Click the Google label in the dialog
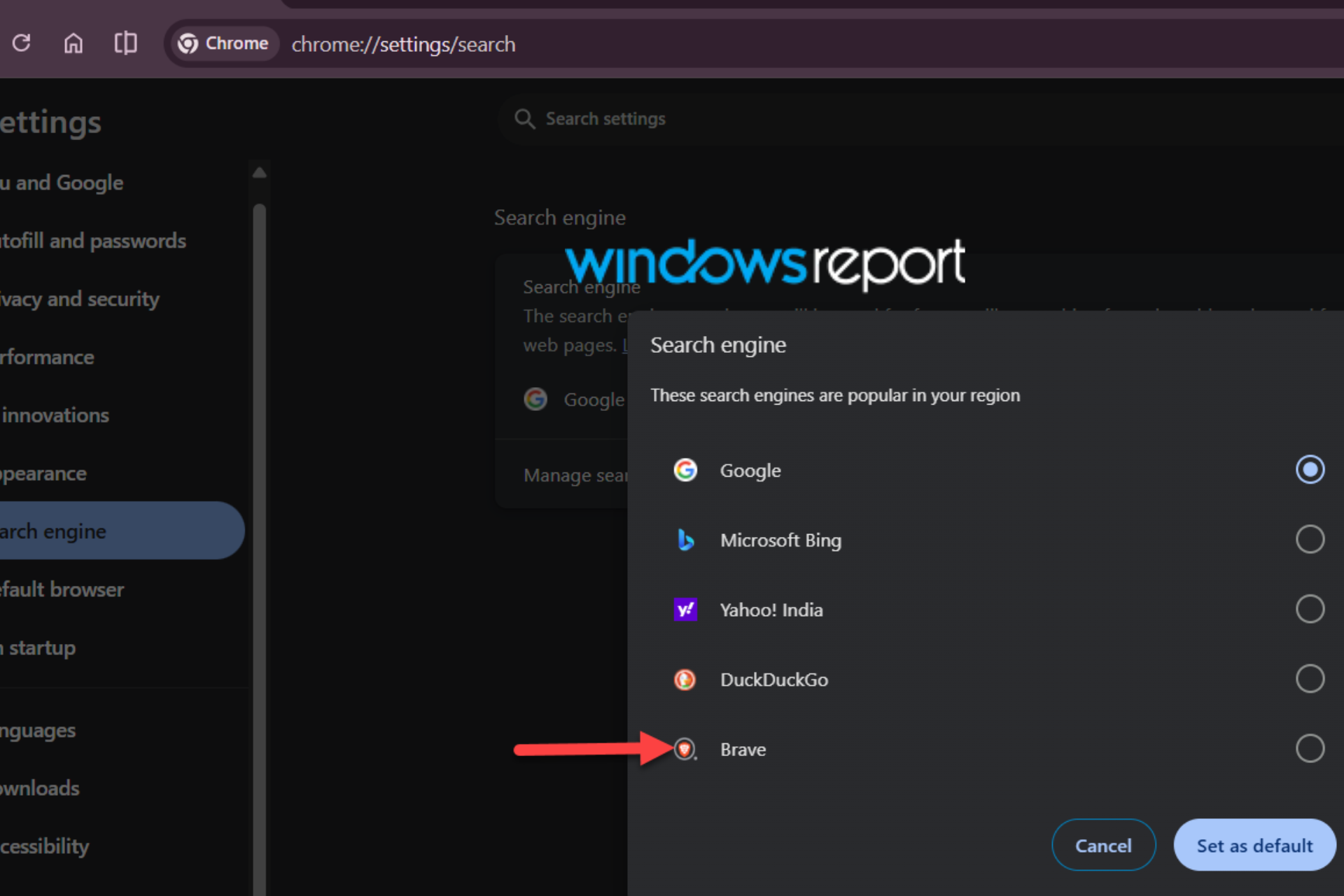 click(x=750, y=471)
